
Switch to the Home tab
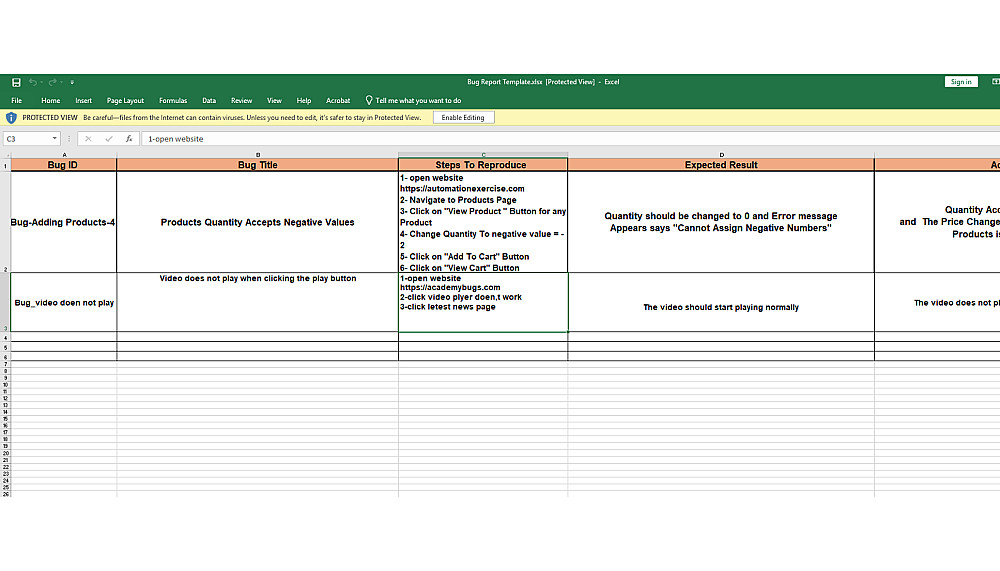click(50, 100)
